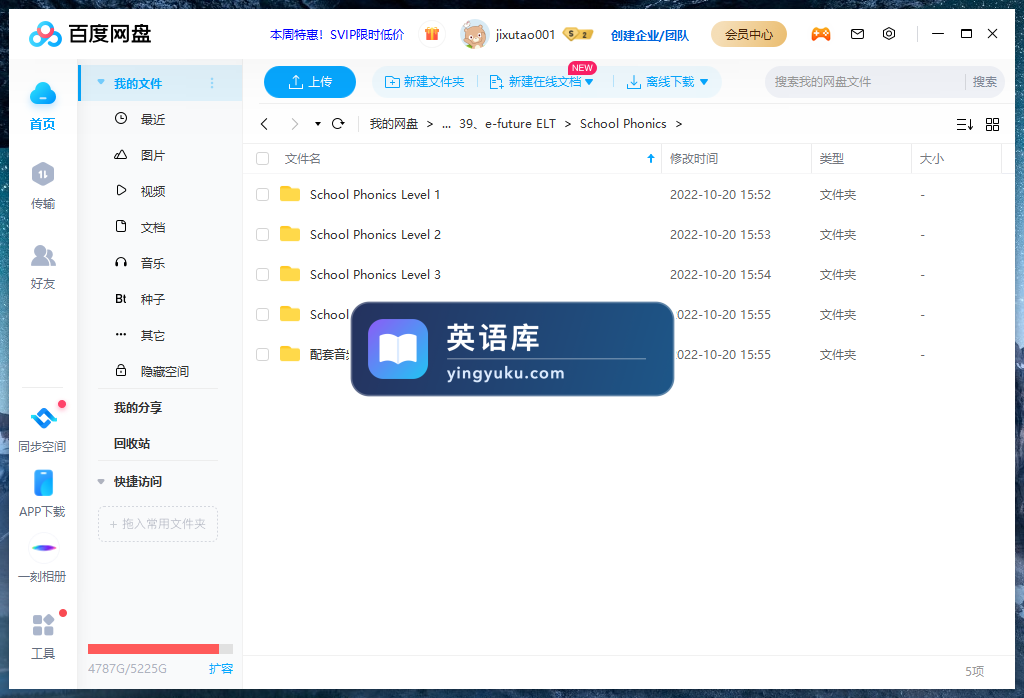Open 隐藏空间 in the sidebar
This screenshot has width=1024, height=698.
165,372
